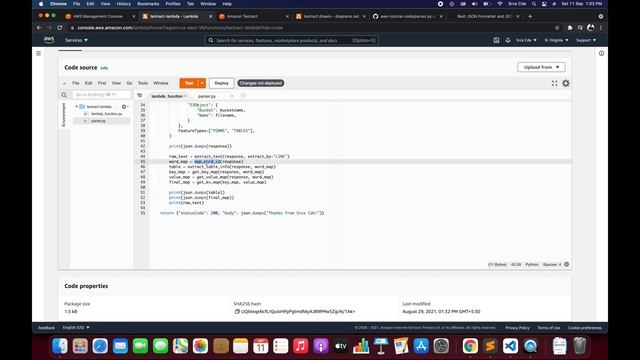Expand the N. Virginia region selector
Screen dimensions: 640x360
point(556,40)
